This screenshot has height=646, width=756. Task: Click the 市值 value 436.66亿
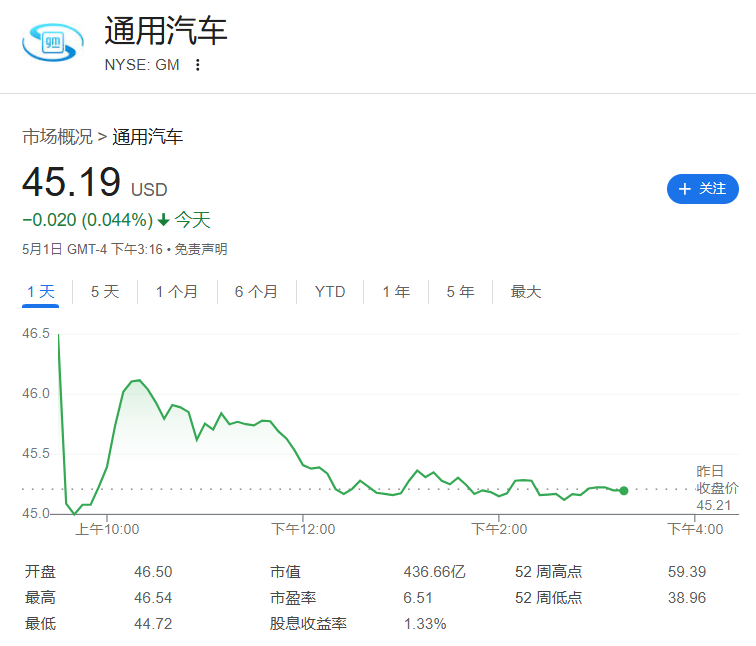(x=434, y=572)
